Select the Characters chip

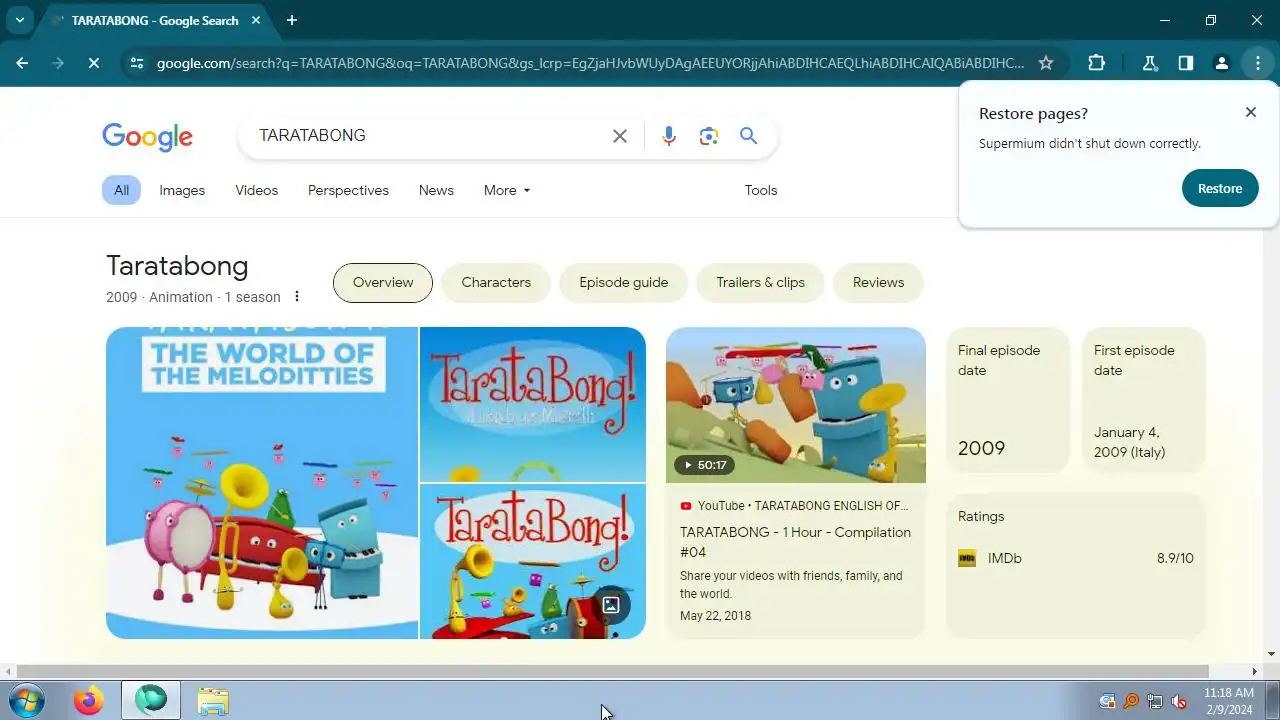tap(496, 282)
